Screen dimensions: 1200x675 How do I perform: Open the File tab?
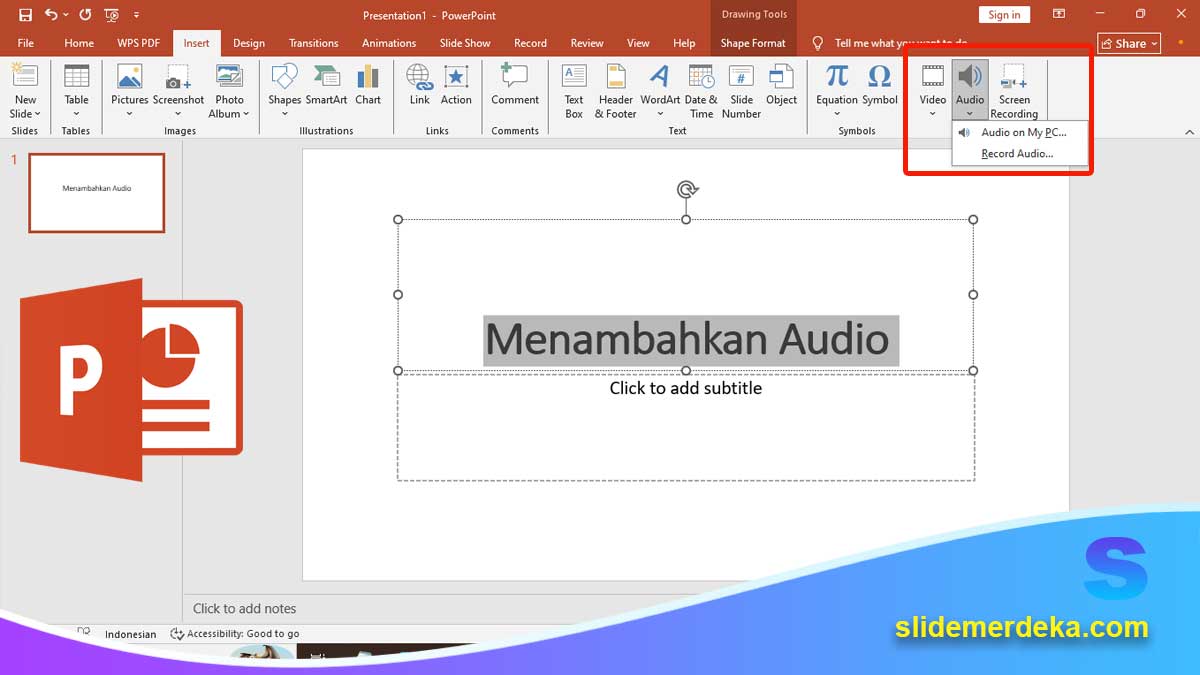[25, 43]
